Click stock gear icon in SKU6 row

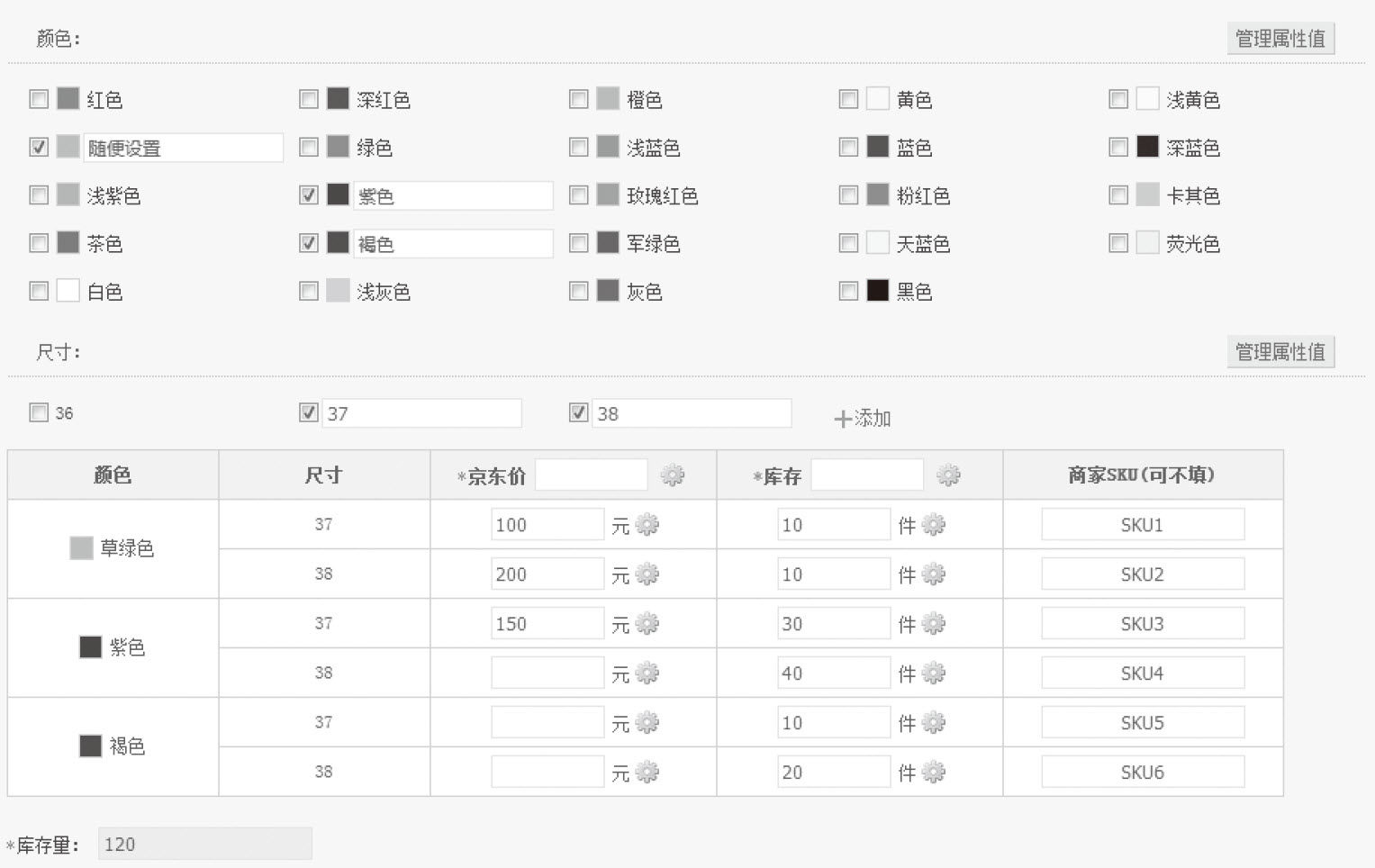934,773
